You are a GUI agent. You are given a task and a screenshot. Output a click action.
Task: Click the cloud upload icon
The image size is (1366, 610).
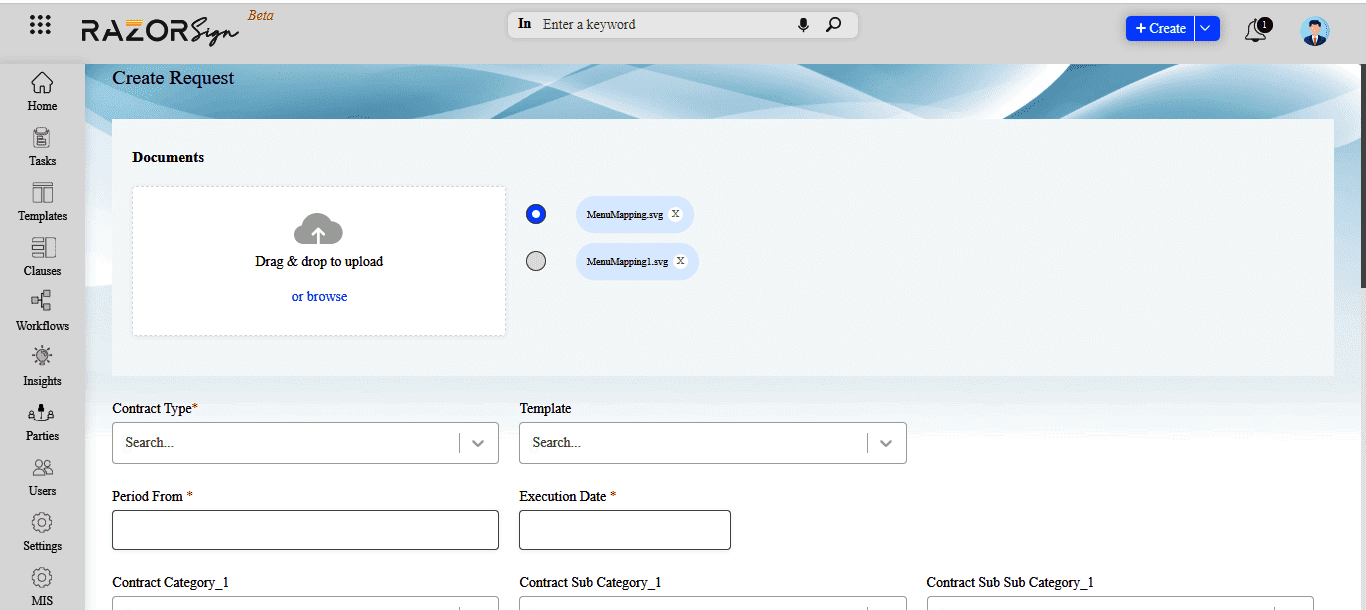(318, 229)
